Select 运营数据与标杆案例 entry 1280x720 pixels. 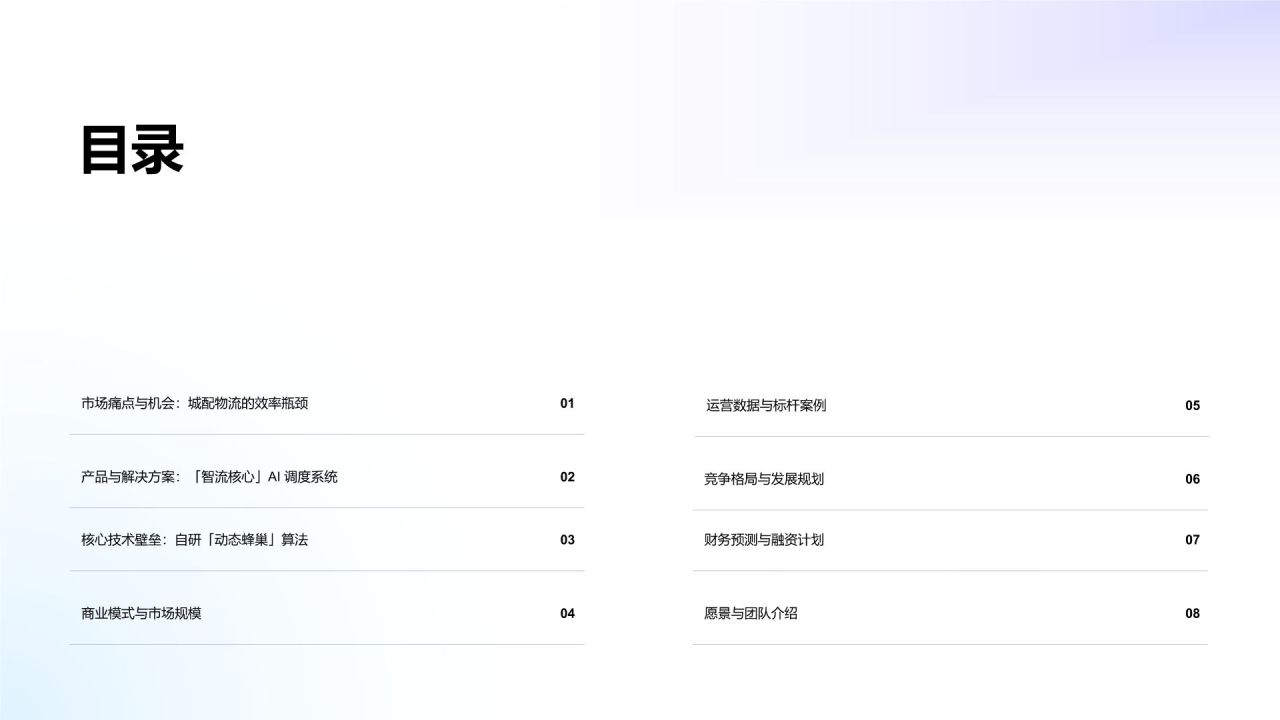point(766,406)
